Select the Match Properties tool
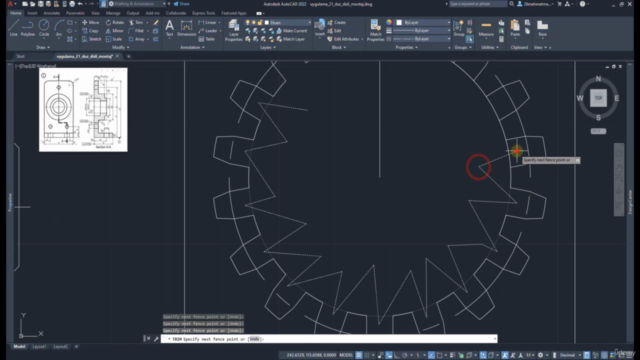This screenshot has width=640, height=360. pos(376,30)
